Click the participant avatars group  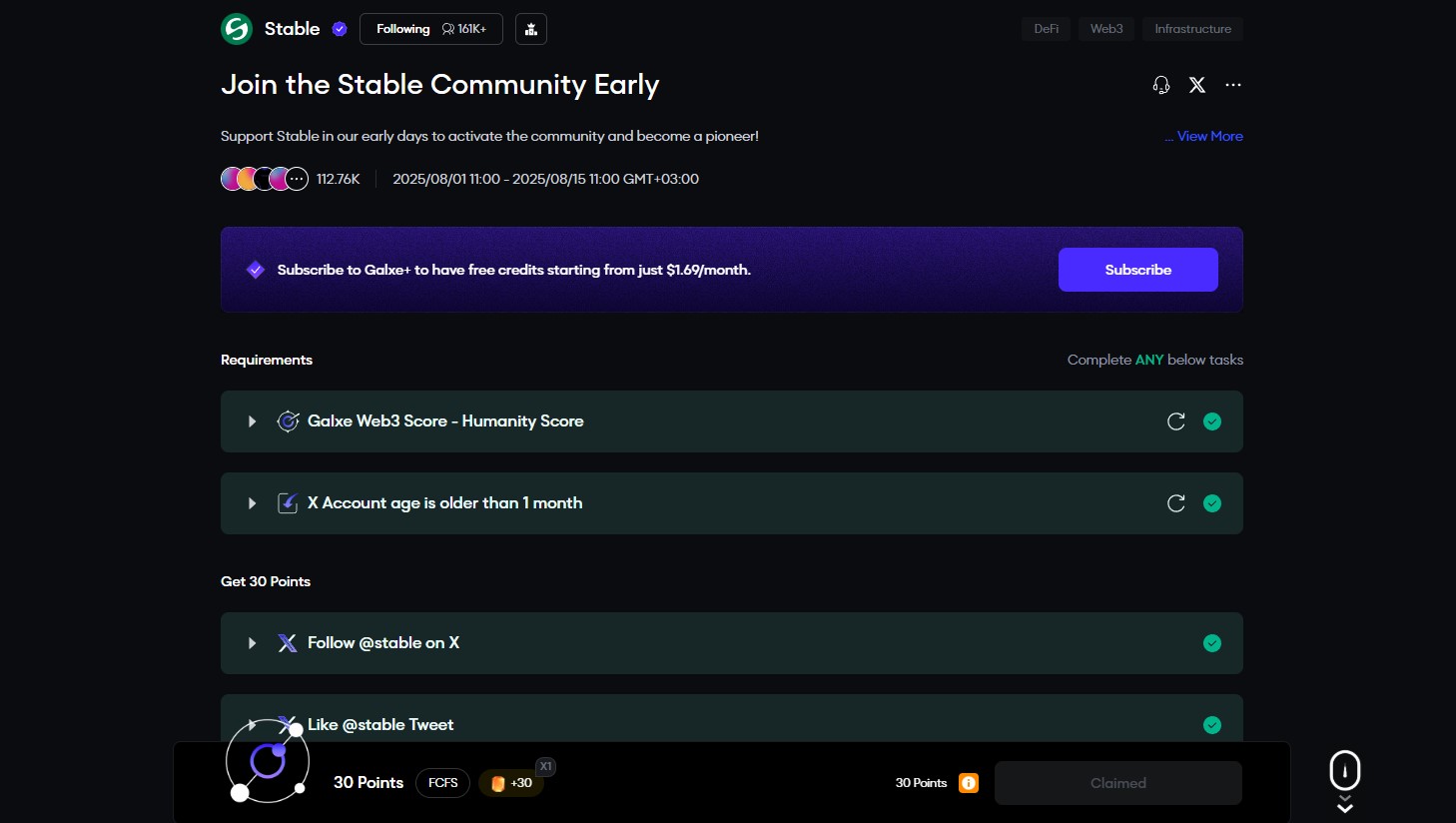[x=265, y=179]
